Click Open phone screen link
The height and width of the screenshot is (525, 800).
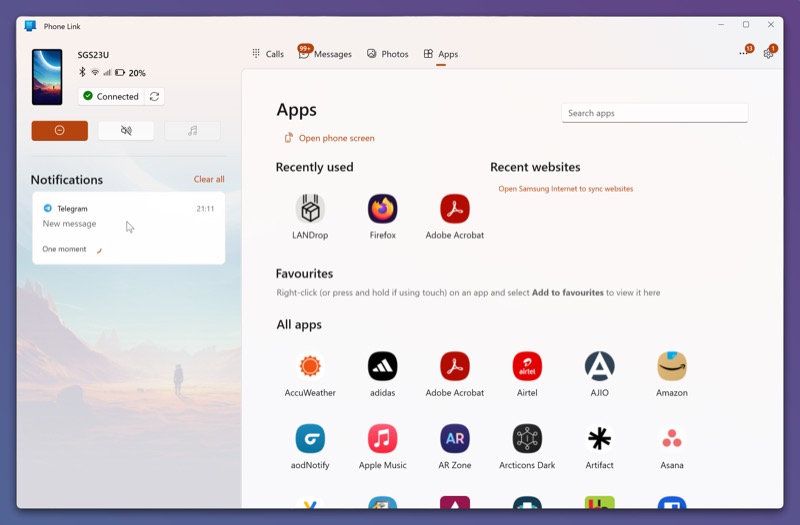[x=330, y=138]
